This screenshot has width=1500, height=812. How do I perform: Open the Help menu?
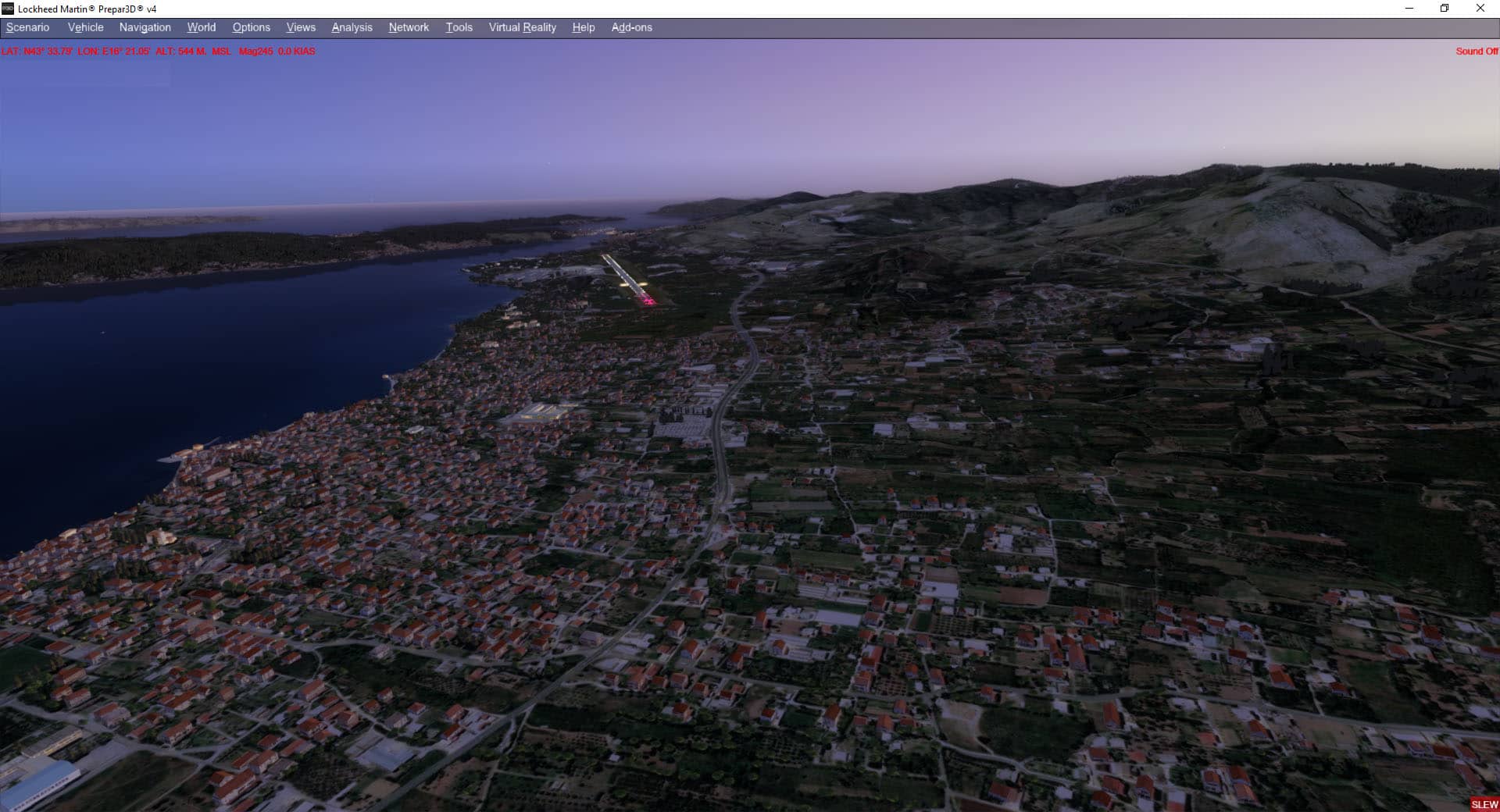[583, 27]
